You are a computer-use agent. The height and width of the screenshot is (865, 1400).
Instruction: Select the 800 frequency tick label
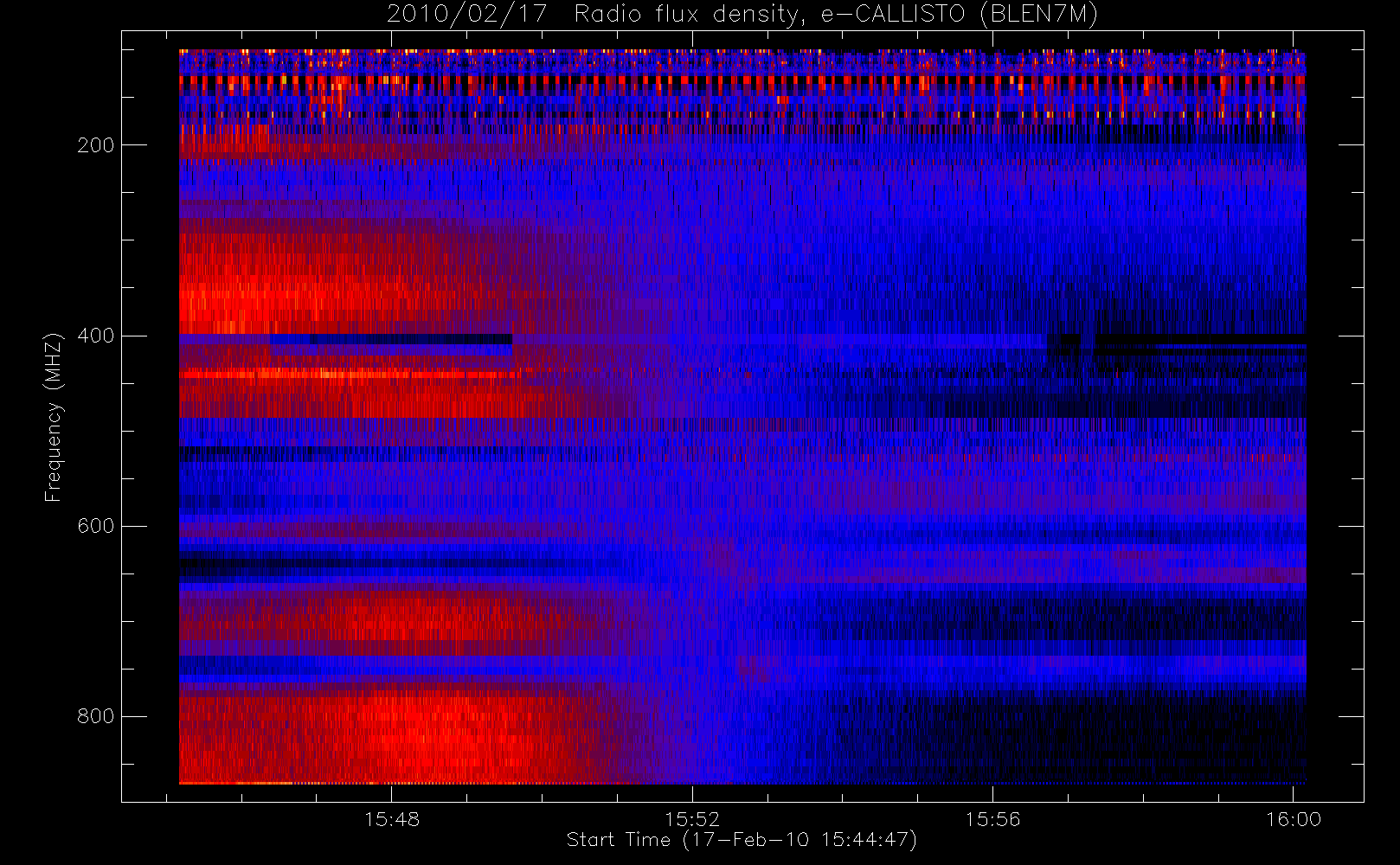(95, 716)
